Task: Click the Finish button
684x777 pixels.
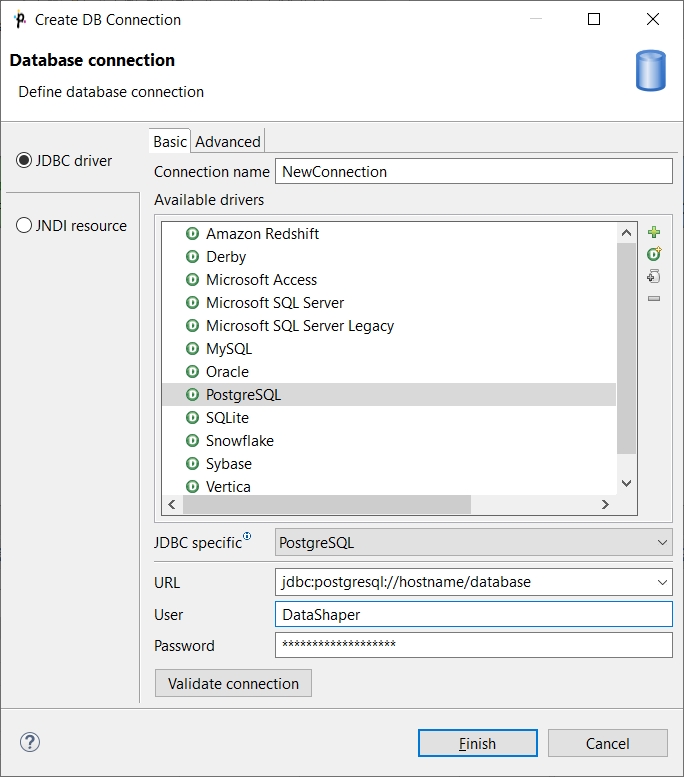Action: click(477, 744)
